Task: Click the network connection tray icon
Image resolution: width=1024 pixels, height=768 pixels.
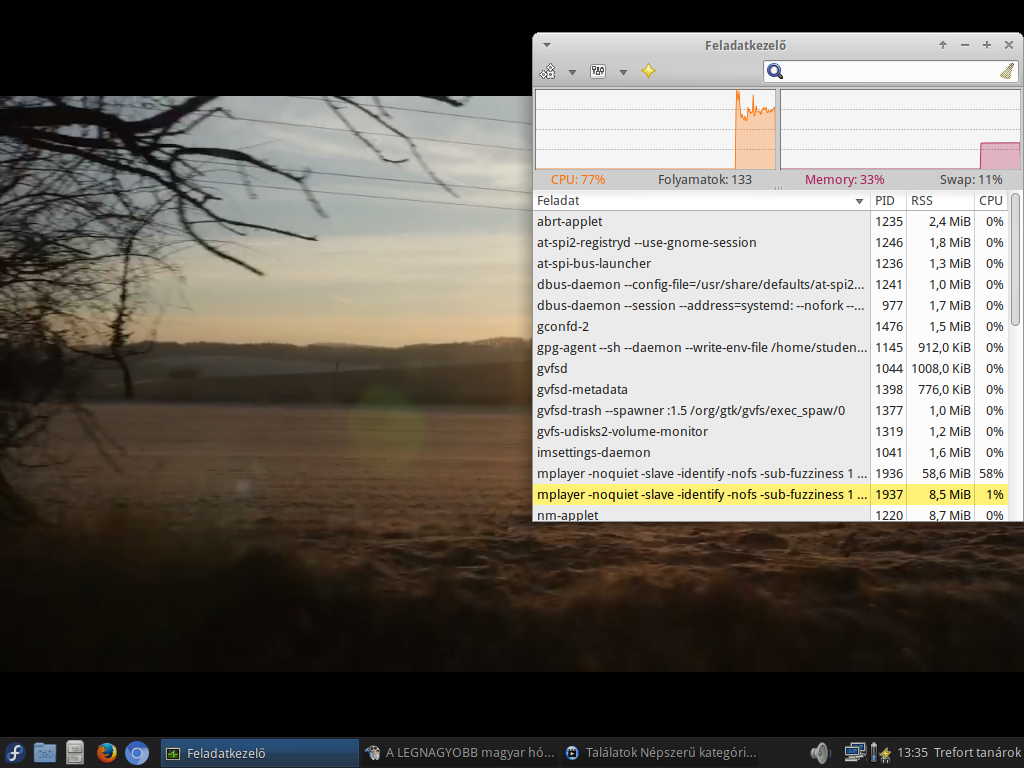Action: [854, 753]
